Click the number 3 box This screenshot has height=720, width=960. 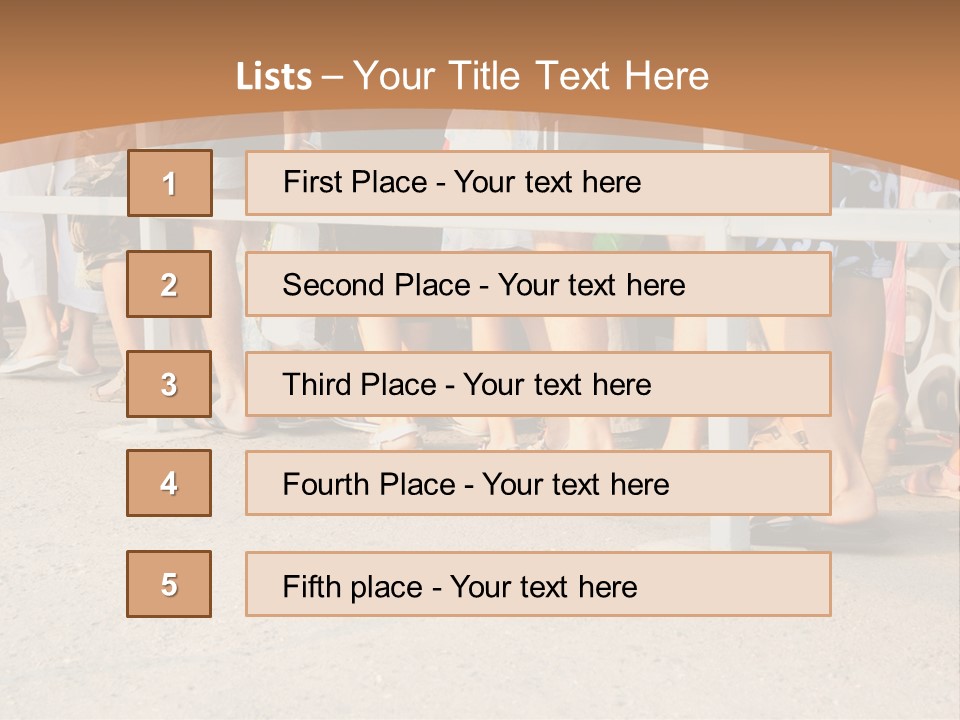[169, 384]
